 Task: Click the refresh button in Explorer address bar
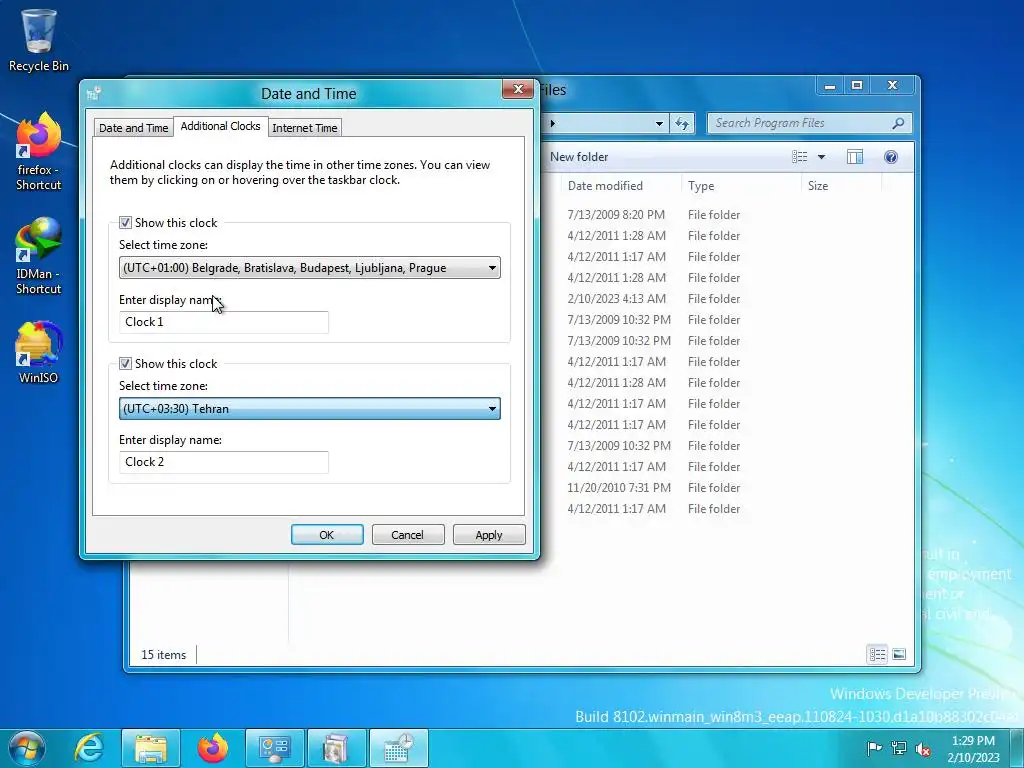682,123
